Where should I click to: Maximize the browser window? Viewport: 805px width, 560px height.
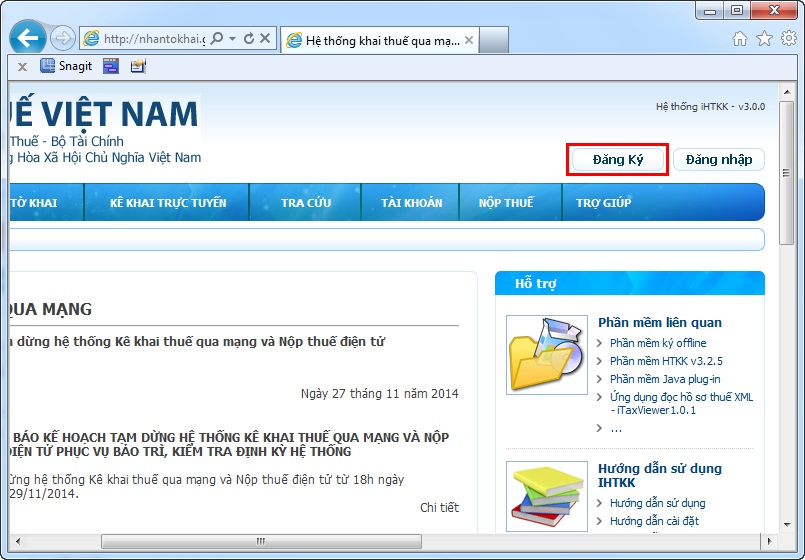(x=737, y=10)
